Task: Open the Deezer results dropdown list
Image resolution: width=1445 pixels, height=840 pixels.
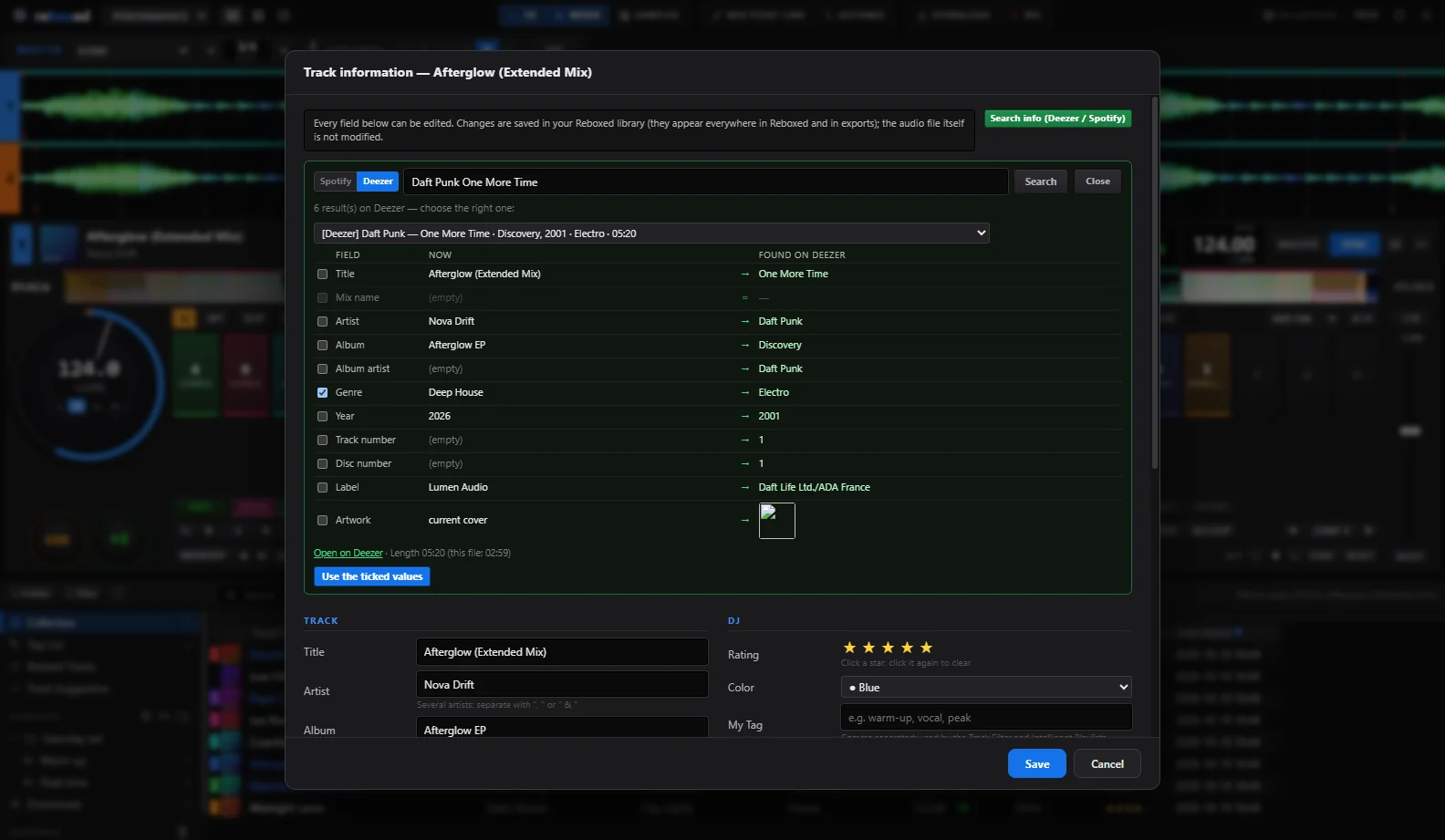Action: click(x=651, y=233)
